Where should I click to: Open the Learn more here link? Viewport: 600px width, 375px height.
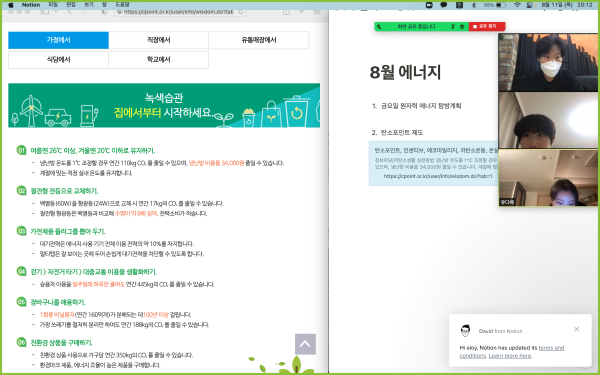pyautogui.click(x=510, y=355)
